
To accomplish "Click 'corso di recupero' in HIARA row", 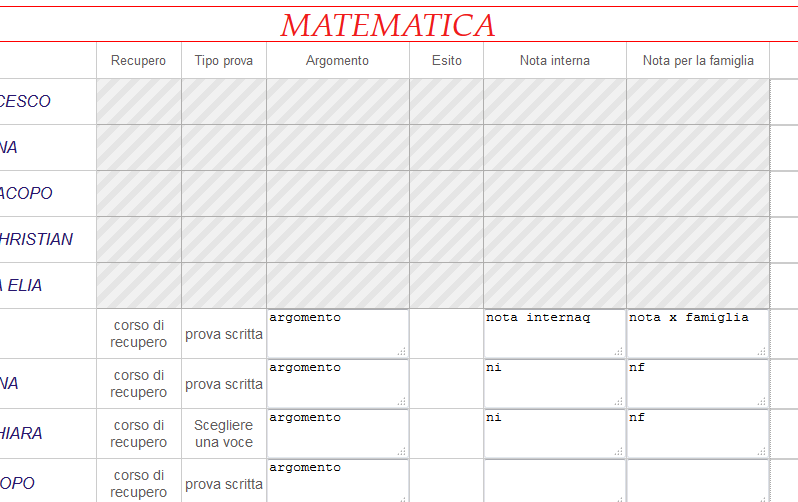I will click(138, 434).
